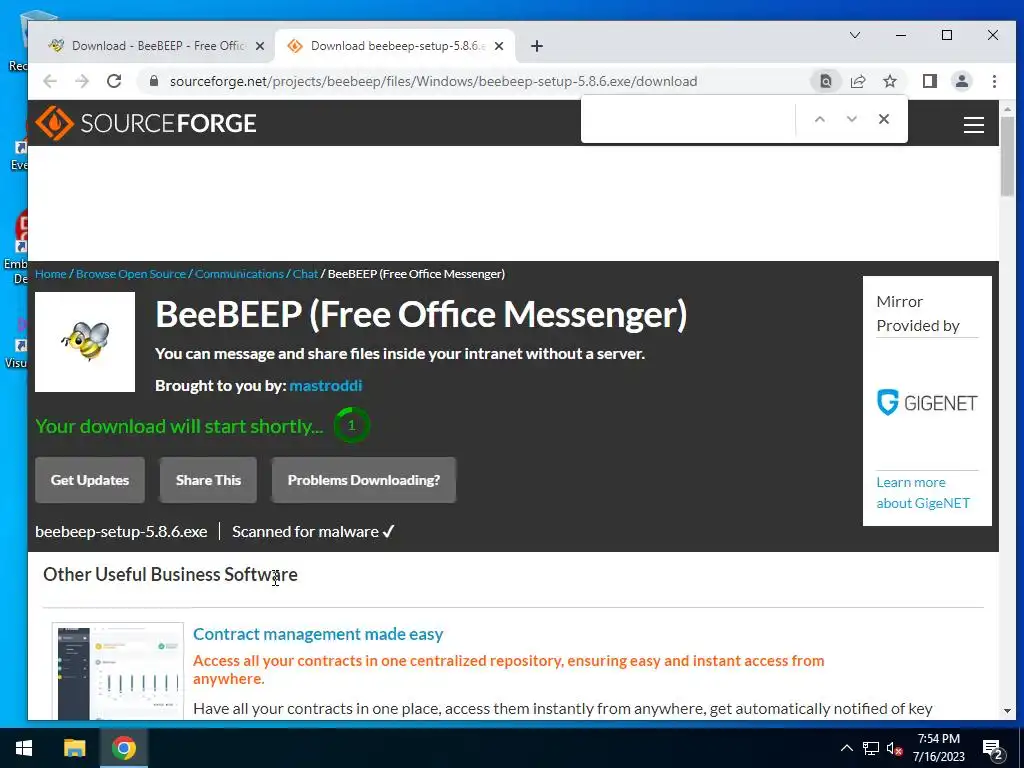Open the mastroddi author link
The width and height of the screenshot is (1024, 768).
click(325, 385)
